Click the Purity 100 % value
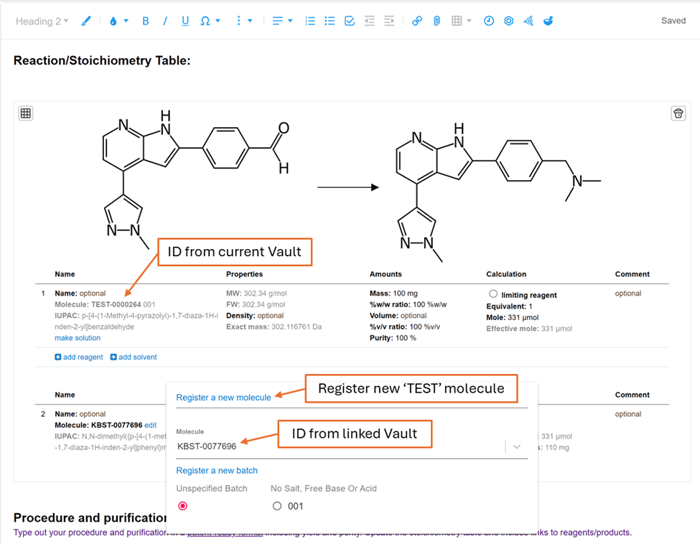The width and height of the screenshot is (700, 544). 406,338
